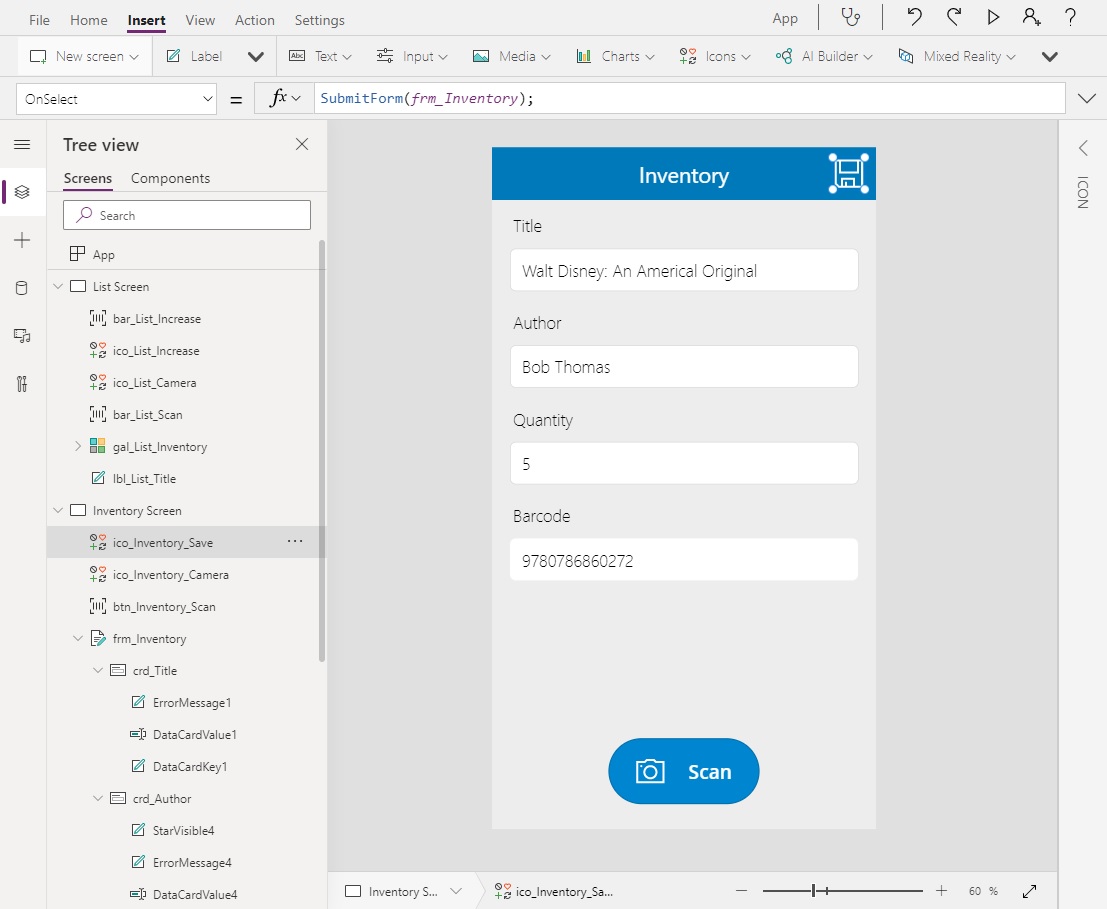Click the Undo arrow icon

pos(914,18)
